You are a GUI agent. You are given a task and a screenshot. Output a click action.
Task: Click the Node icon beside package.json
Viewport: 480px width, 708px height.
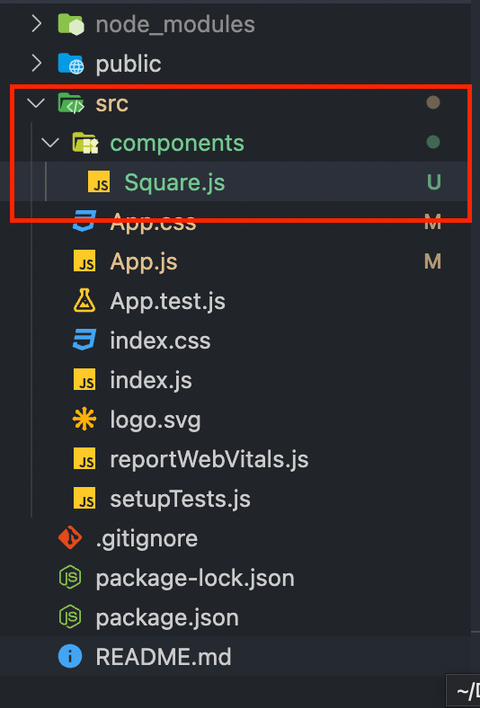coord(70,617)
